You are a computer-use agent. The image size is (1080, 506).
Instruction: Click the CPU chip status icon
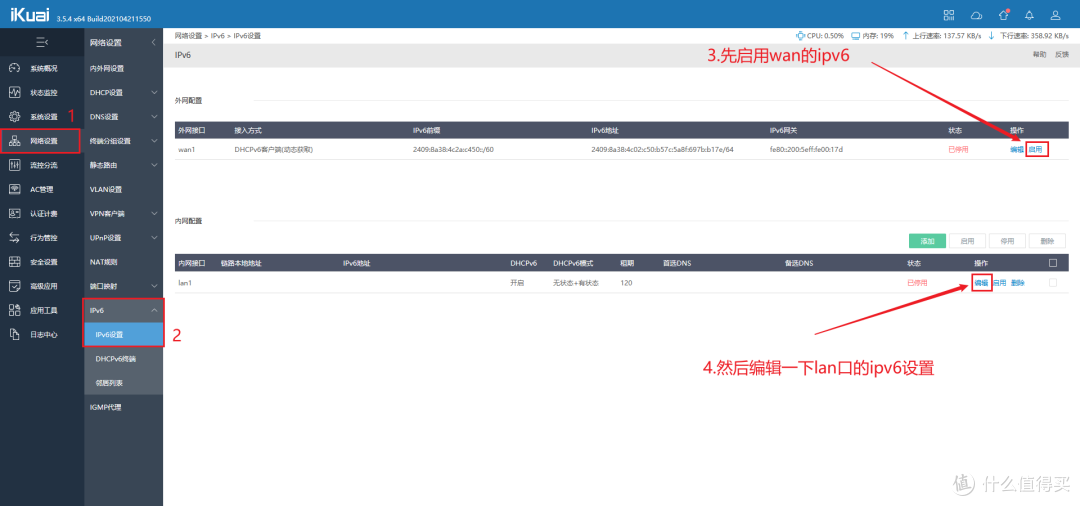coord(800,35)
